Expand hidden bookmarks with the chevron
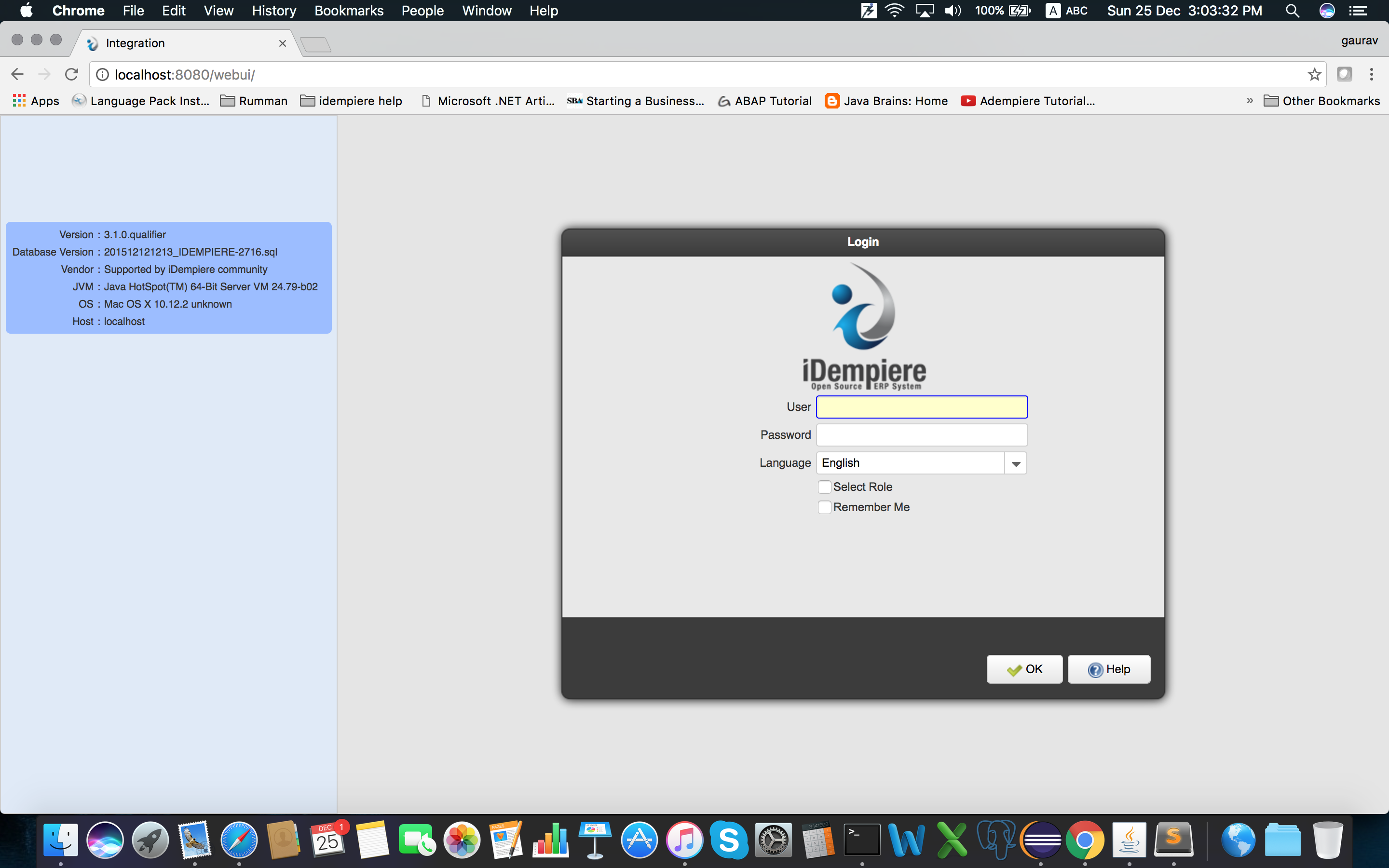1389x868 pixels. point(1250,100)
